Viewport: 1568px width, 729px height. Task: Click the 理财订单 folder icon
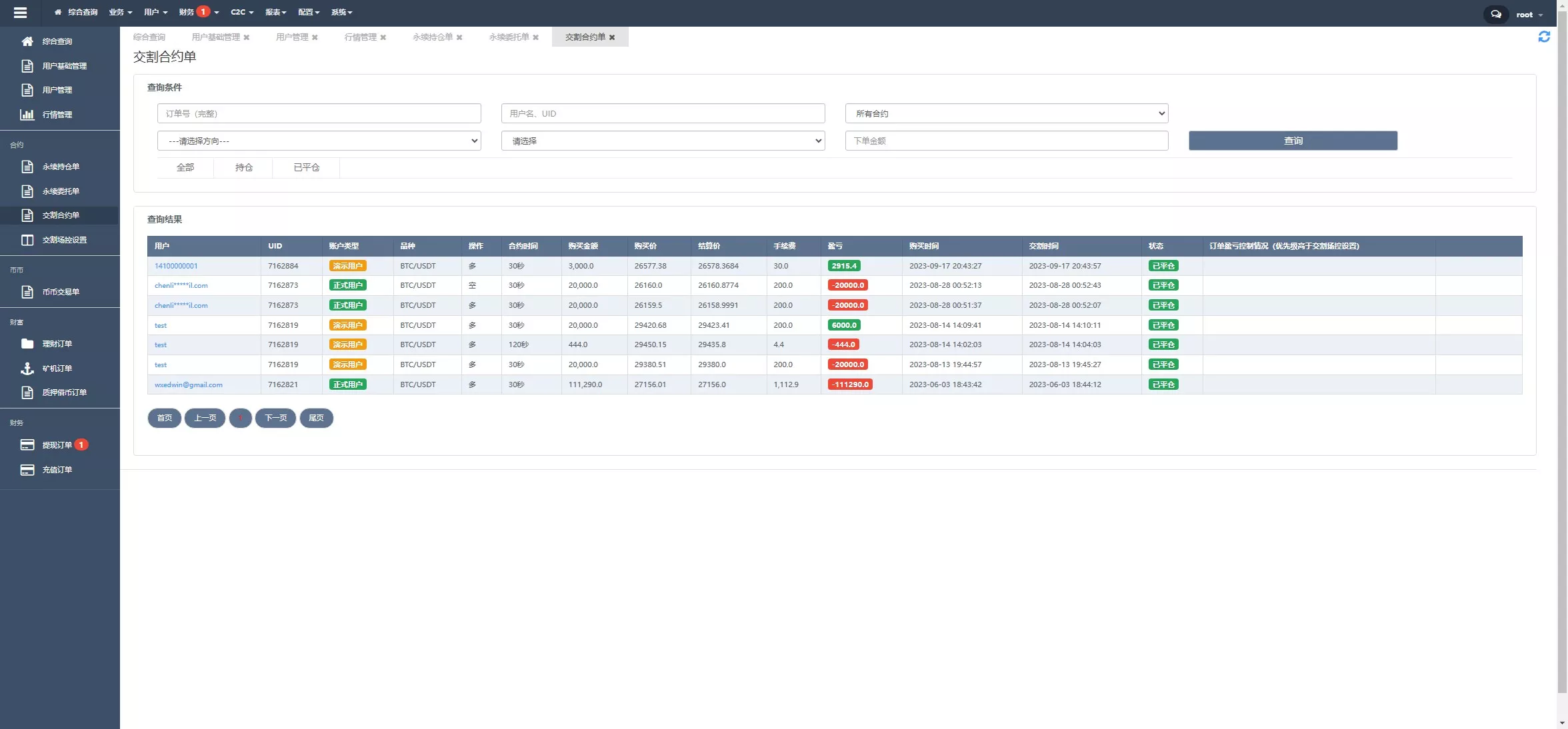(x=27, y=344)
